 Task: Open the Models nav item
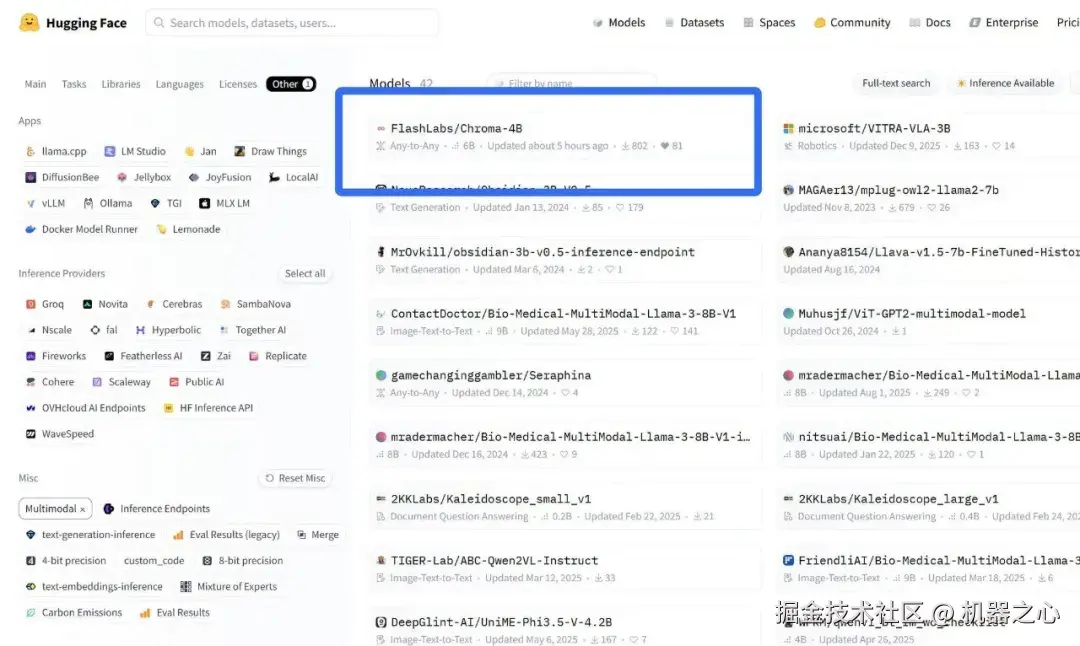[619, 22]
